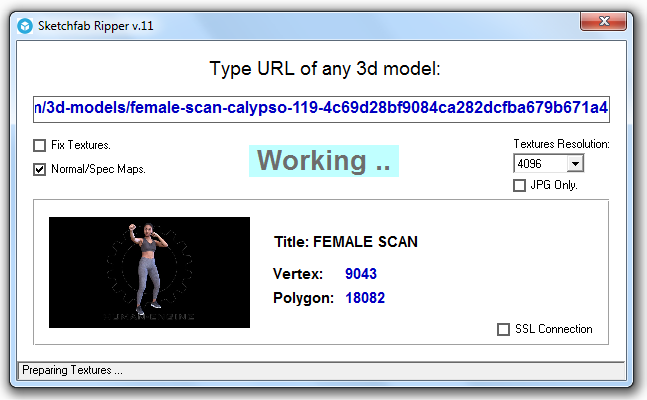Click the 4096 resolution combo box value

tap(538, 164)
